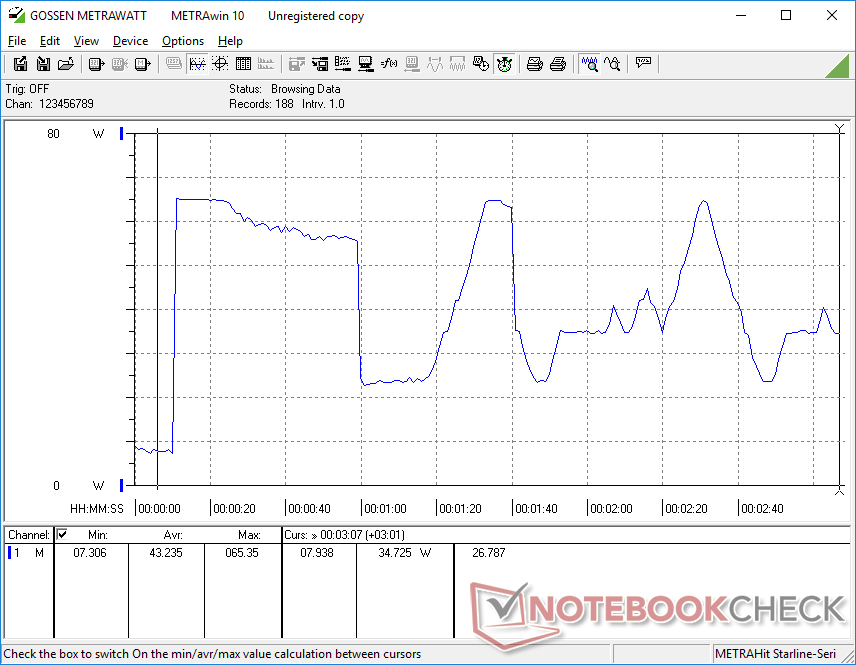
Task: Toggle the zoom waveform magnifier icon
Action: coord(589,64)
